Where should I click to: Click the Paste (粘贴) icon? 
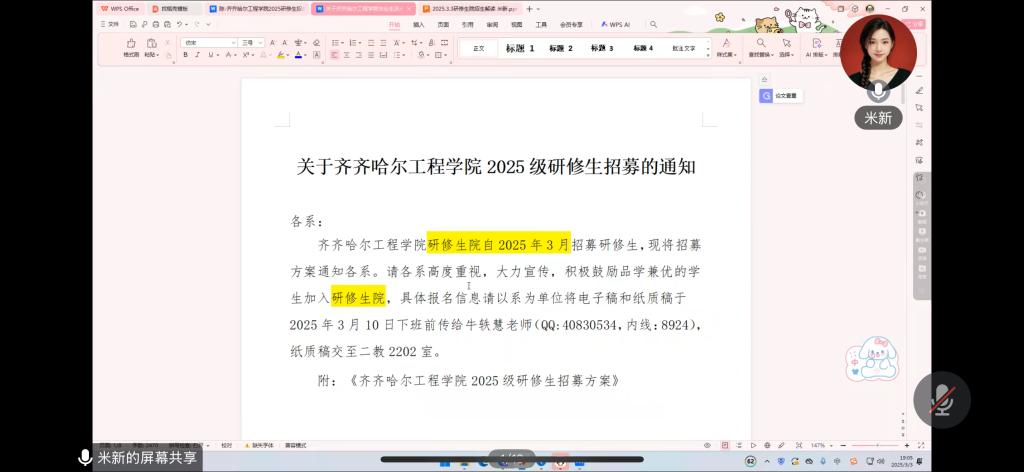coord(152,44)
